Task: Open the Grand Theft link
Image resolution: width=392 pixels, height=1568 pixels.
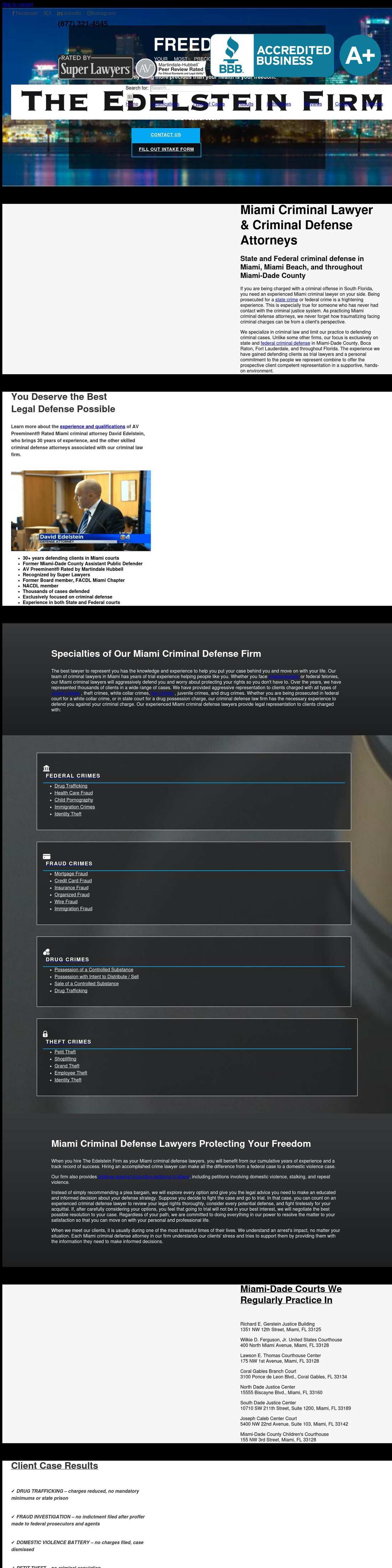Action: tap(67, 1066)
